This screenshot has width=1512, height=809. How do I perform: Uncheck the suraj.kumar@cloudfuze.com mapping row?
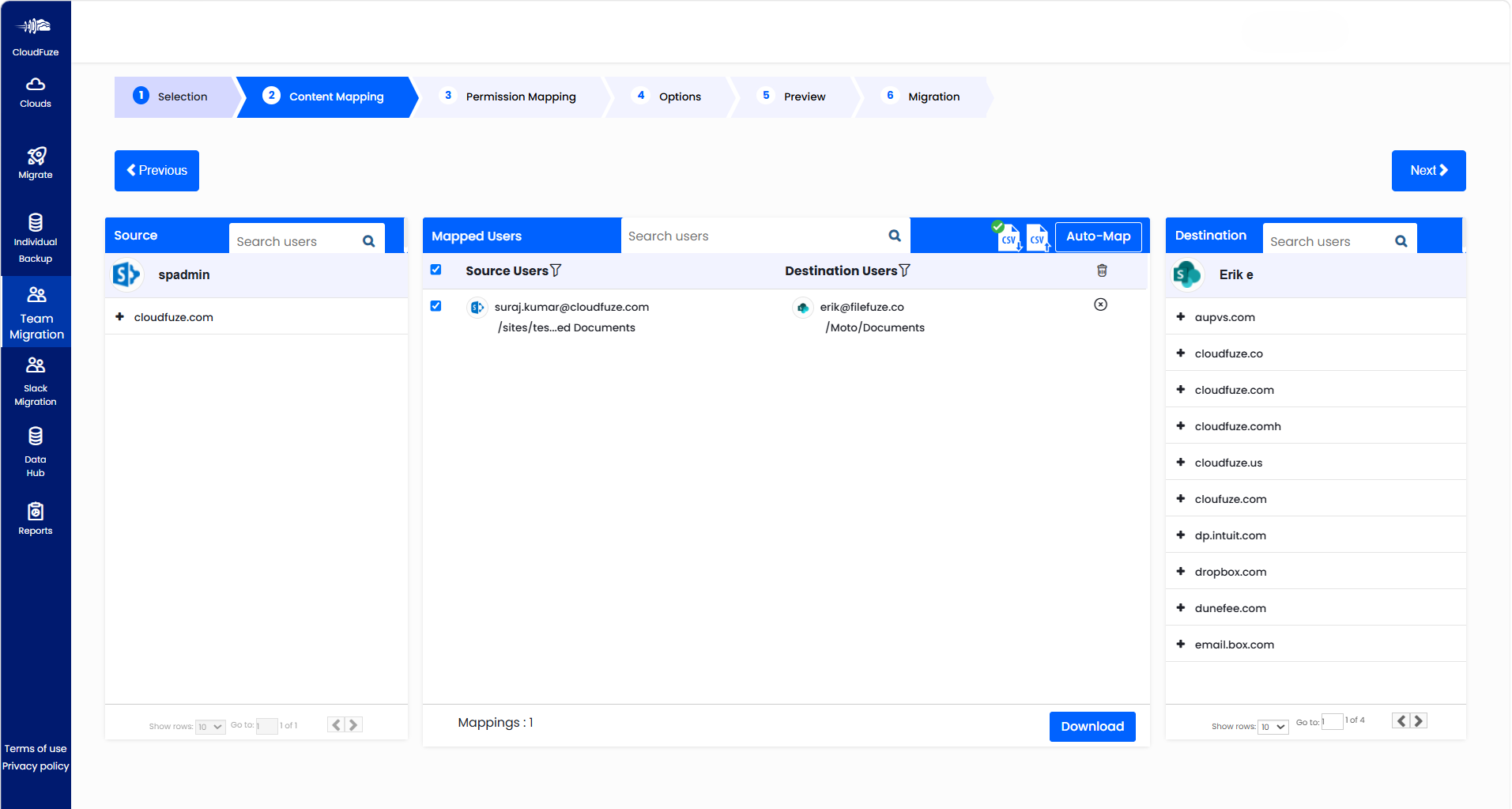point(436,306)
